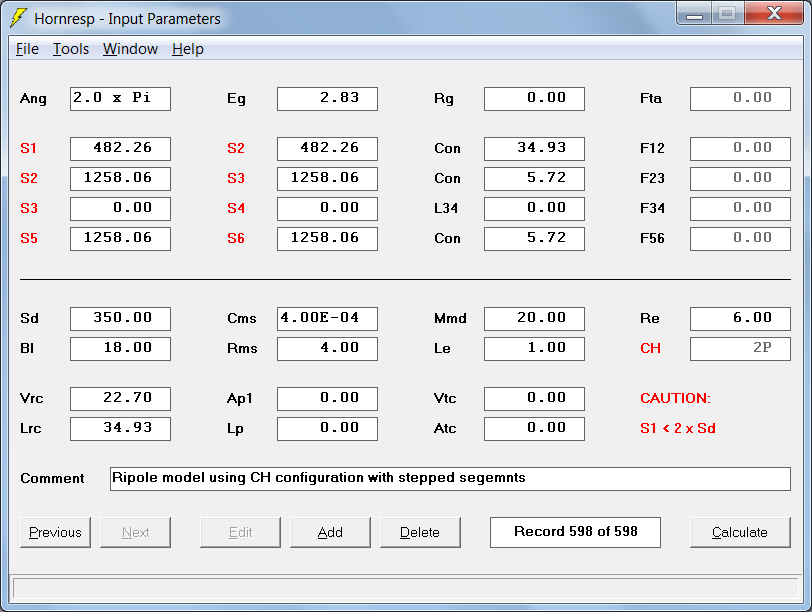Click the Con field showing 34.93

click(534, 149)
